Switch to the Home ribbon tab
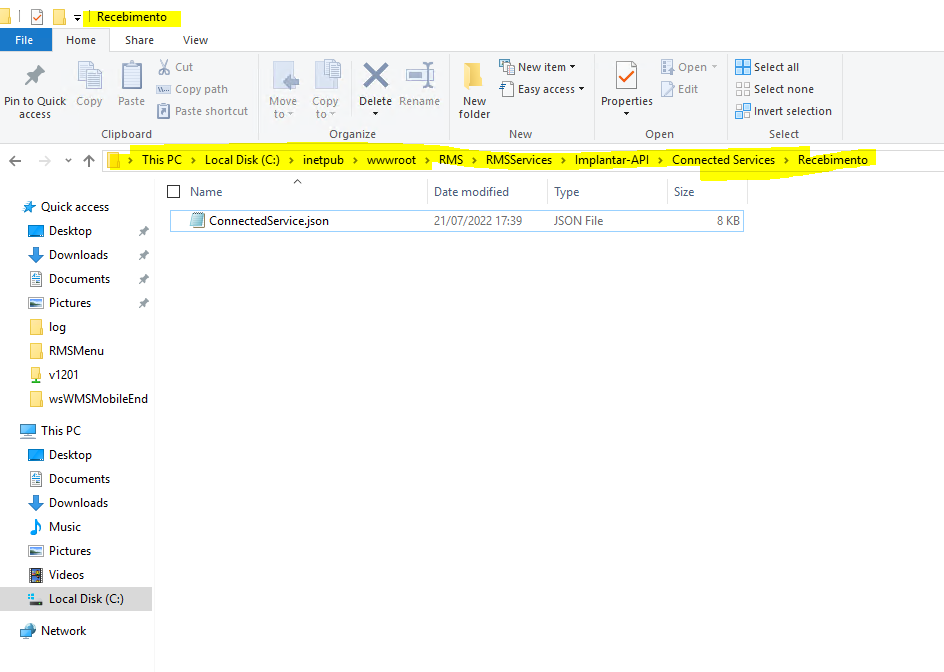This screenshot has width=944, height=672. 81,40
